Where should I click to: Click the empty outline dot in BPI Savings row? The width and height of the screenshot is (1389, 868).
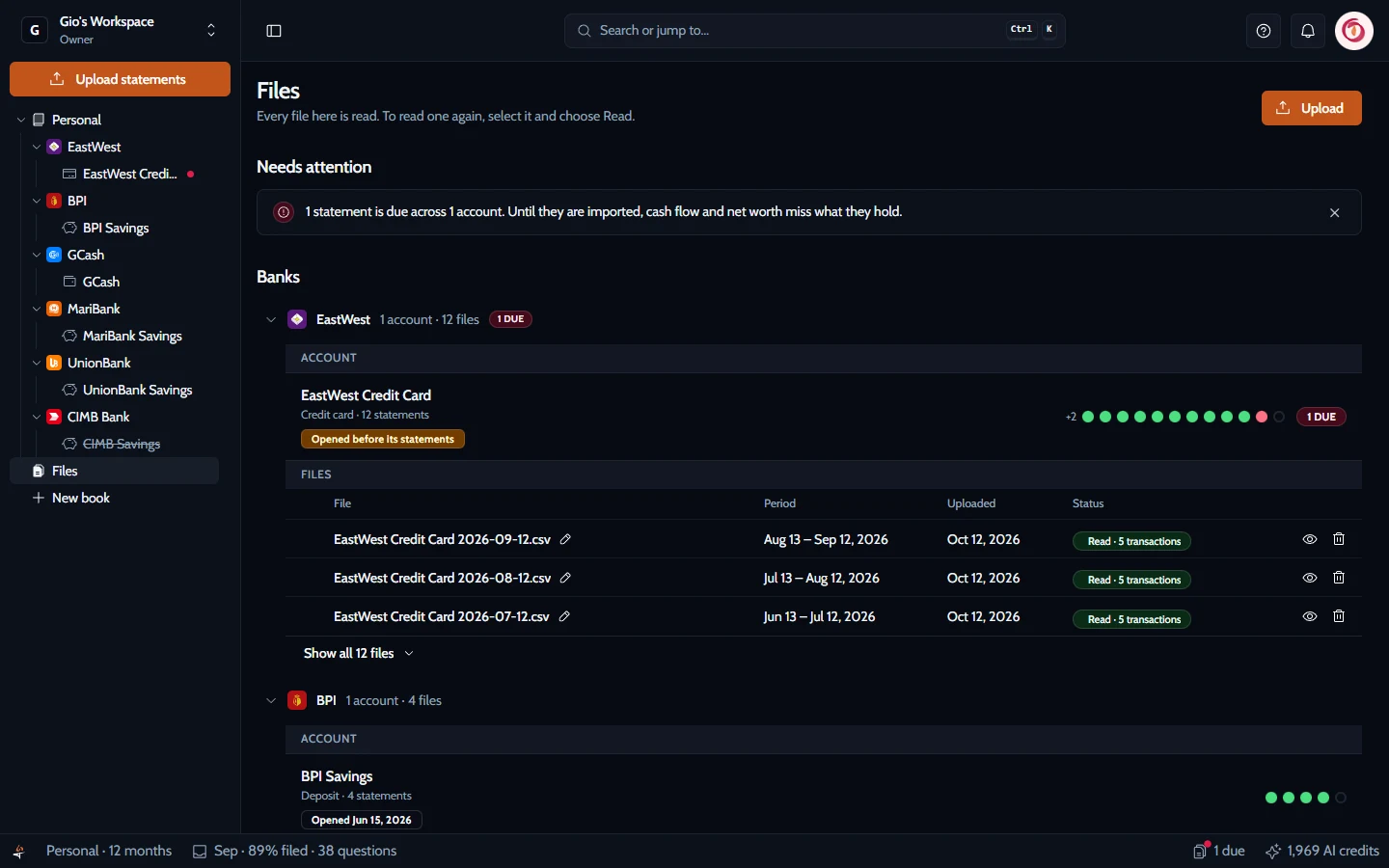point(1341,798)
